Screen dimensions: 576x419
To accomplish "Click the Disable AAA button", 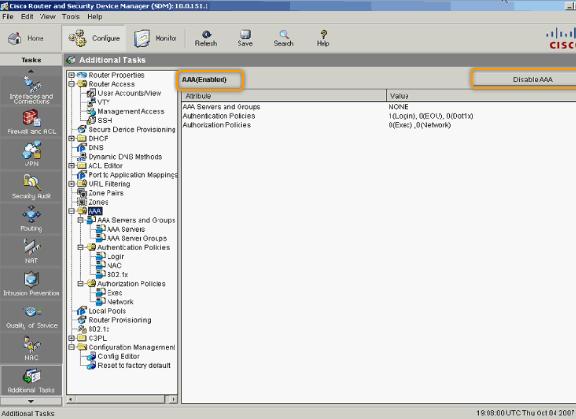I will [x=525, y=79].
